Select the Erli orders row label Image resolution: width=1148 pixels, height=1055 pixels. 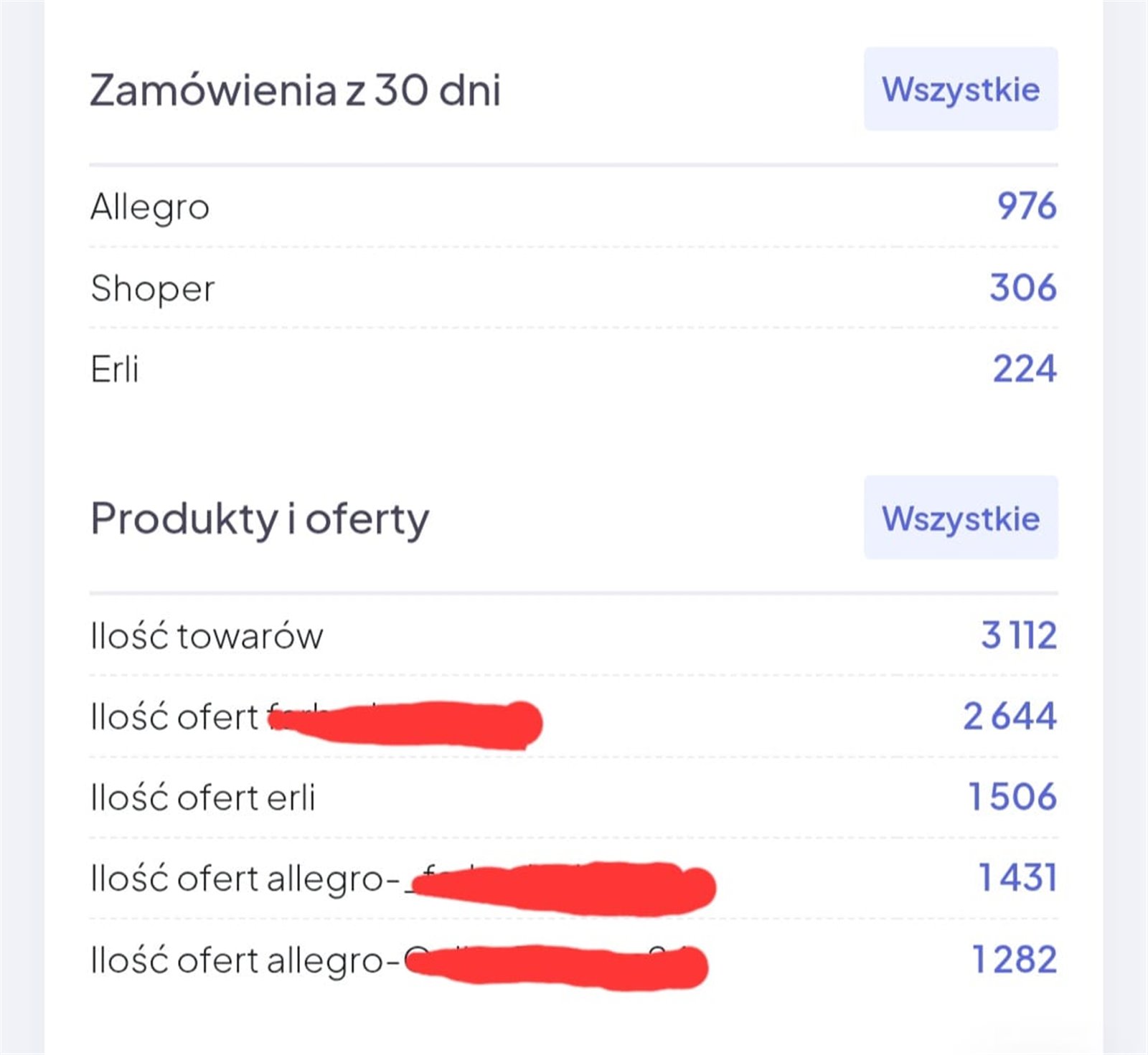point(115,369)
